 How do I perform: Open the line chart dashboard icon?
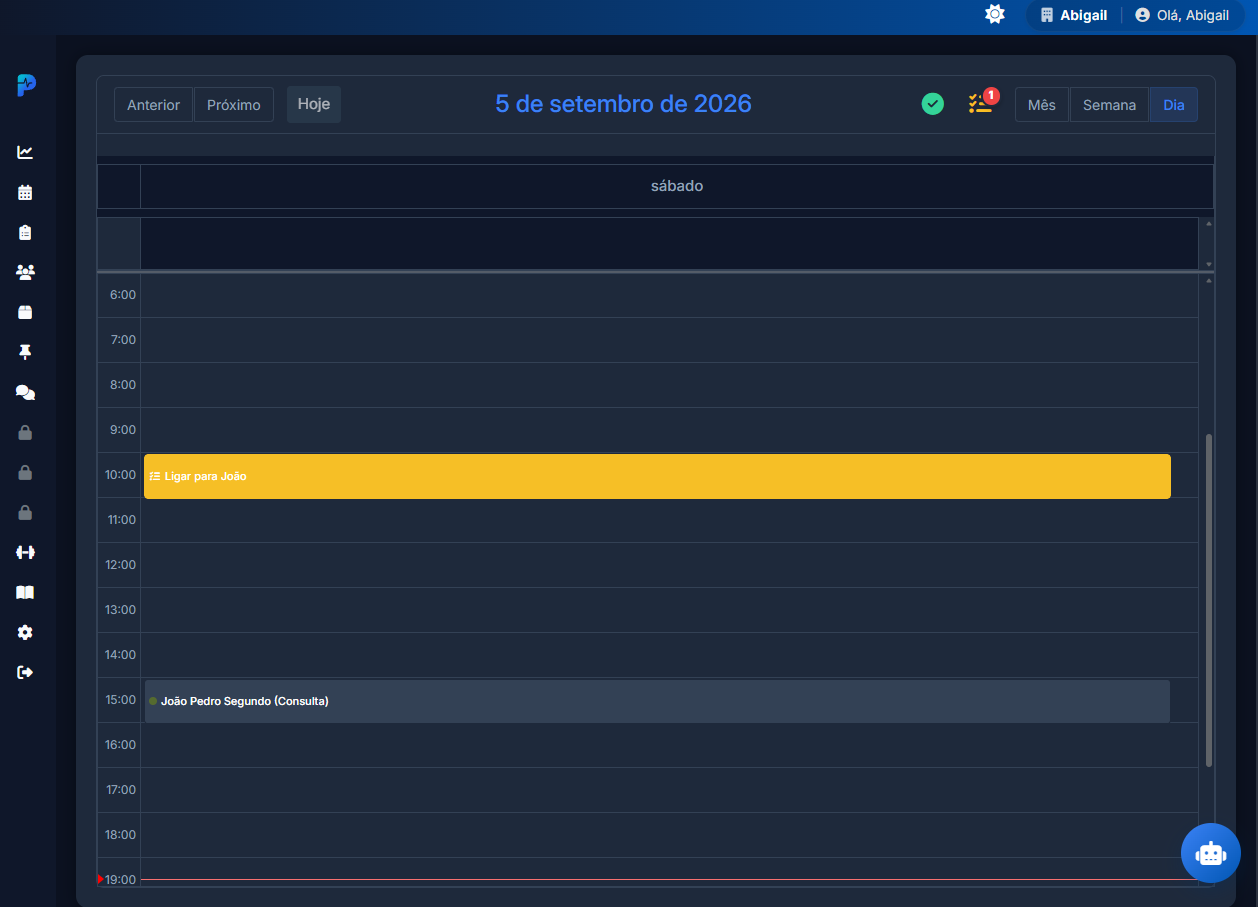pyautogui.click(x=25, y=152)
